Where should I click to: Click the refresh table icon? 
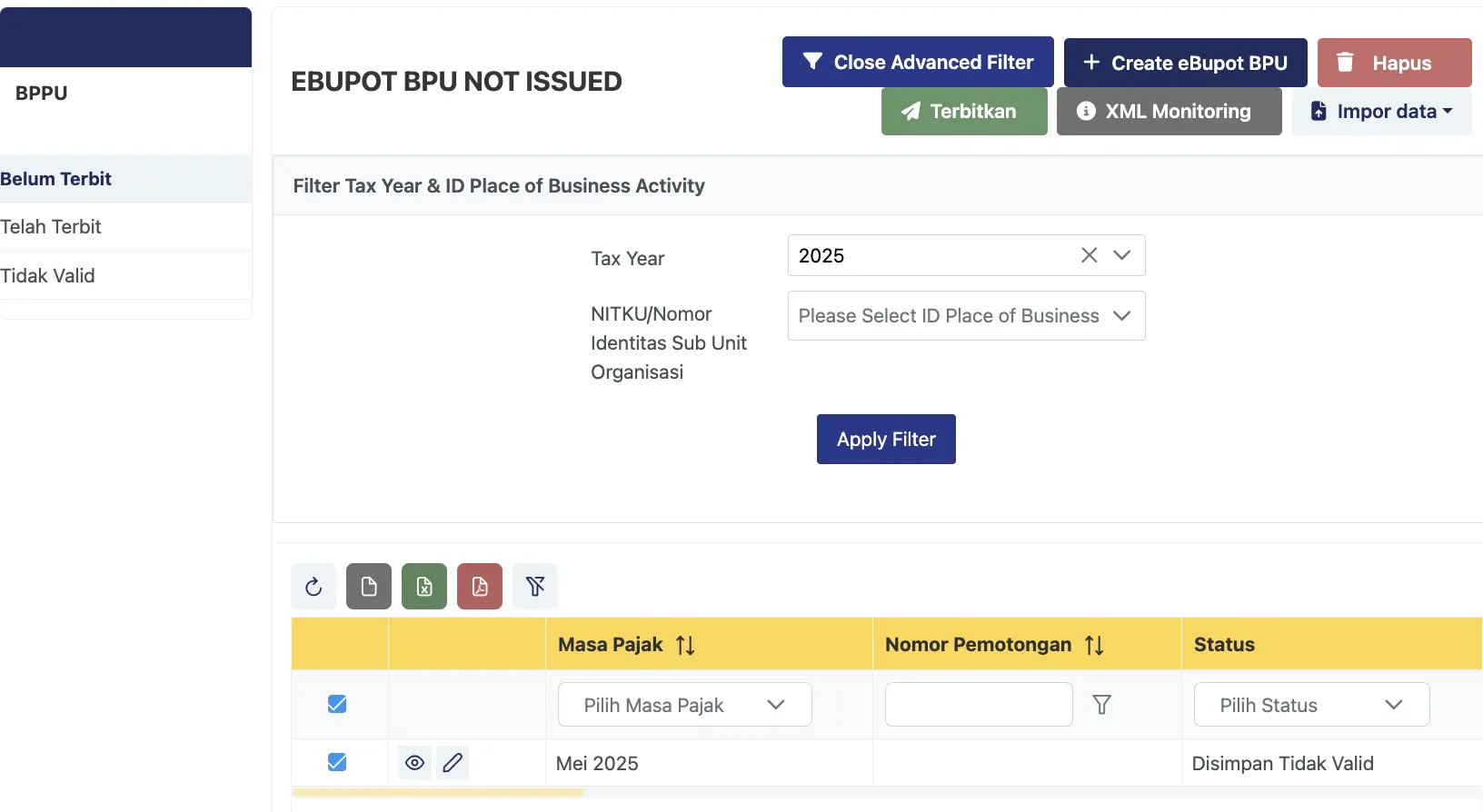tap(314, 587)
